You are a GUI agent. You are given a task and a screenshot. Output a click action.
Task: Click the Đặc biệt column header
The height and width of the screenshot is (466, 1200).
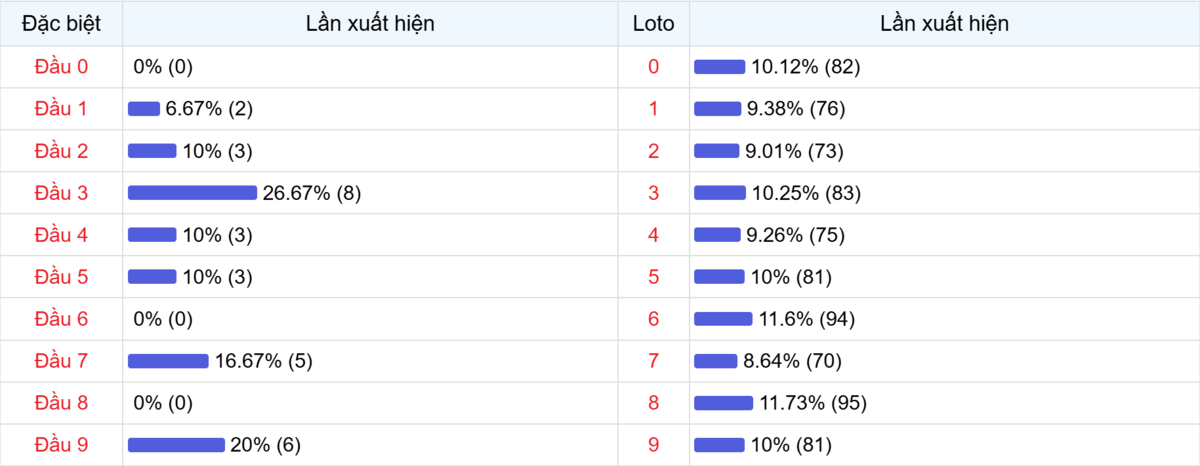tap(61, 24)
